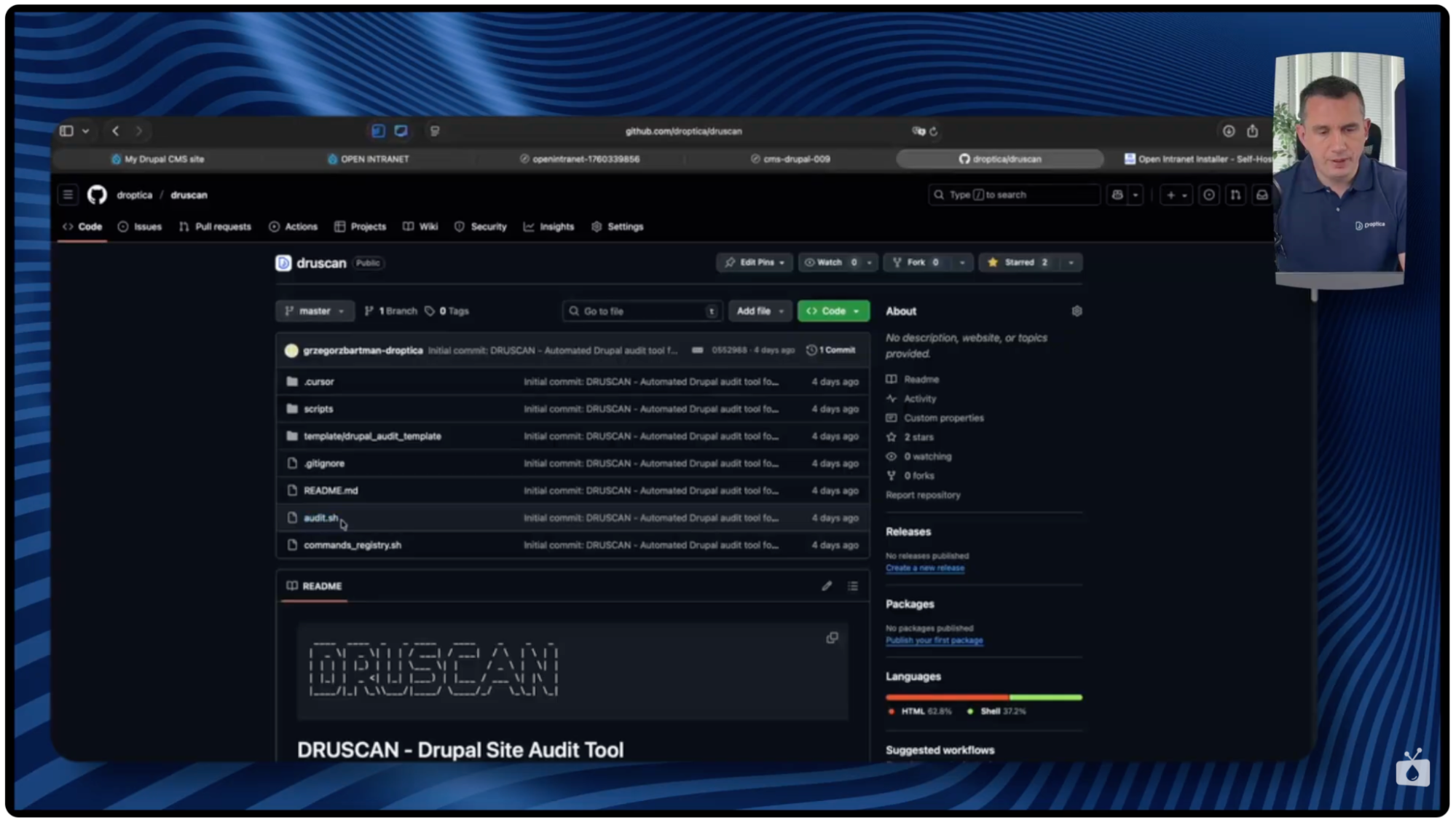Viewport: 1456px width, 825px height.
Task: Unstar the druscan repository
Action: [1018, 262]
